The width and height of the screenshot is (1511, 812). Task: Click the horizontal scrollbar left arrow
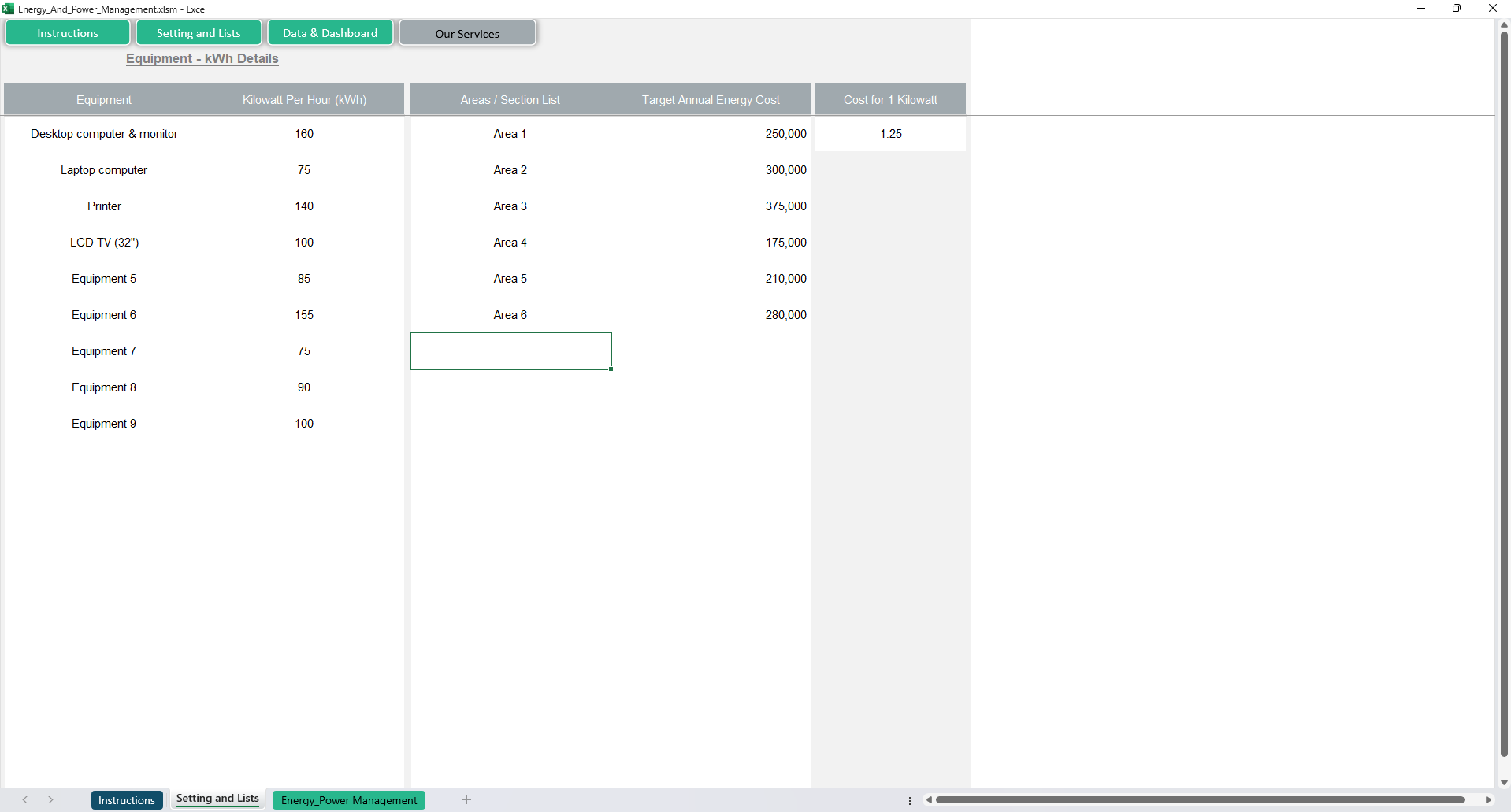[x=929, y=799]
